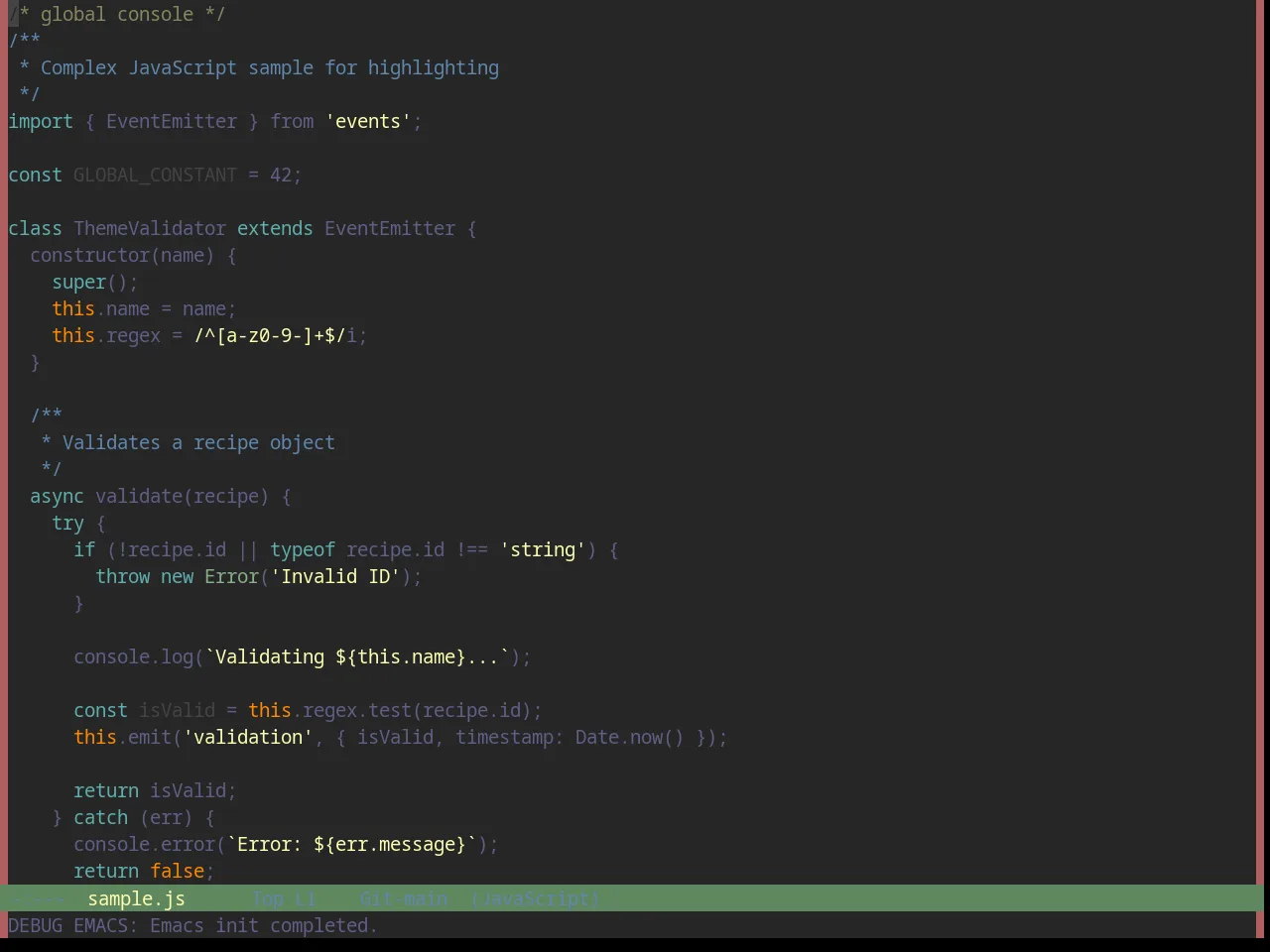
Task: Click the ThemeValidator class name
Action: 150,228
